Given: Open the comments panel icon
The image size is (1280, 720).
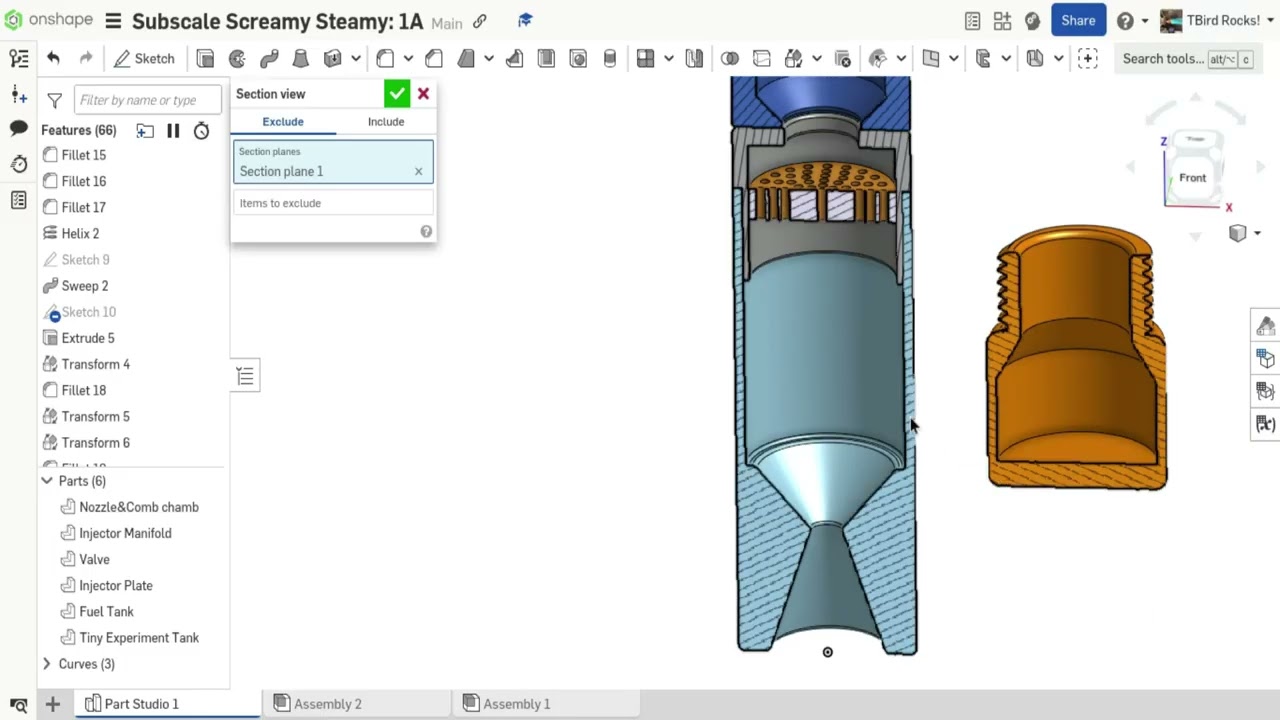Looking at the screenshot, I should point(18,128).
